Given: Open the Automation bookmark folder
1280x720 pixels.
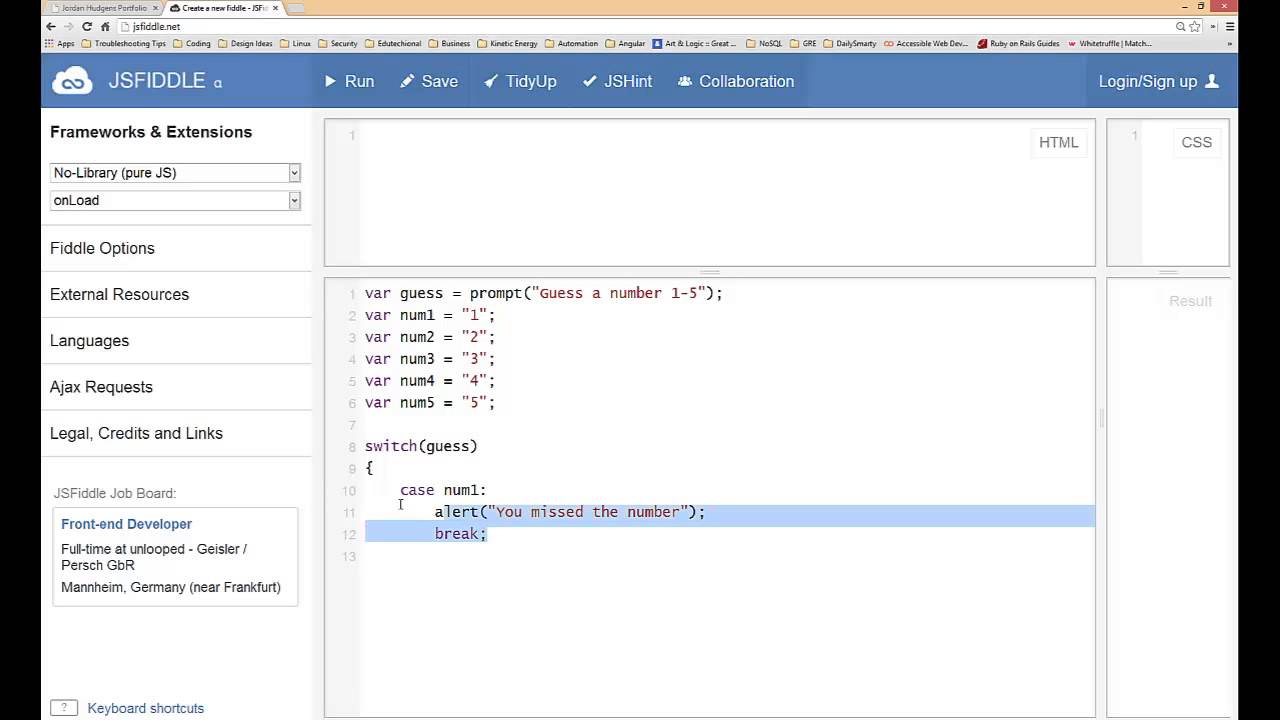Looking at the screenshot, I should [x=572, y=44].
